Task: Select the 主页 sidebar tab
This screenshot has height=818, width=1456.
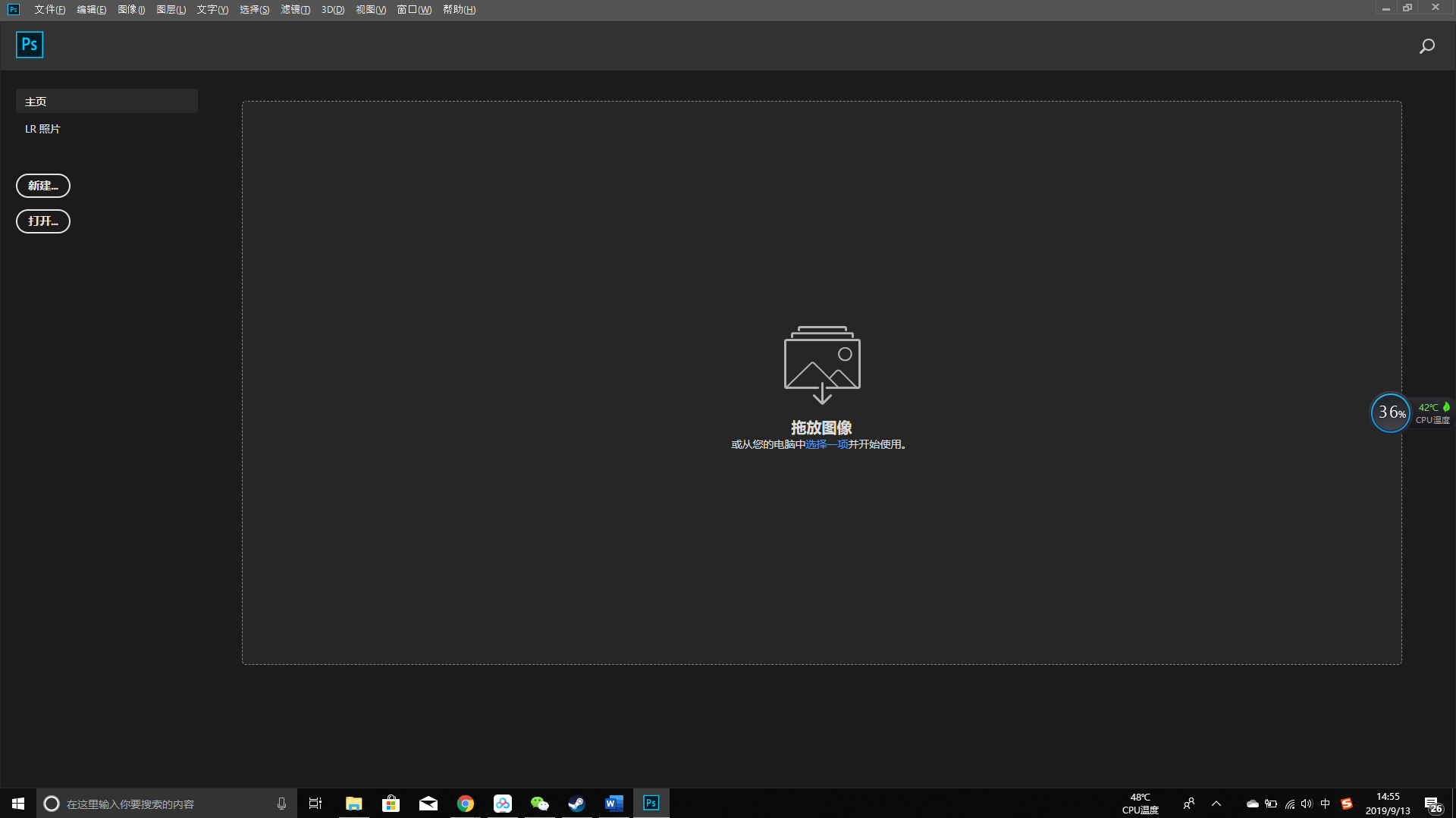Action: 107,101
